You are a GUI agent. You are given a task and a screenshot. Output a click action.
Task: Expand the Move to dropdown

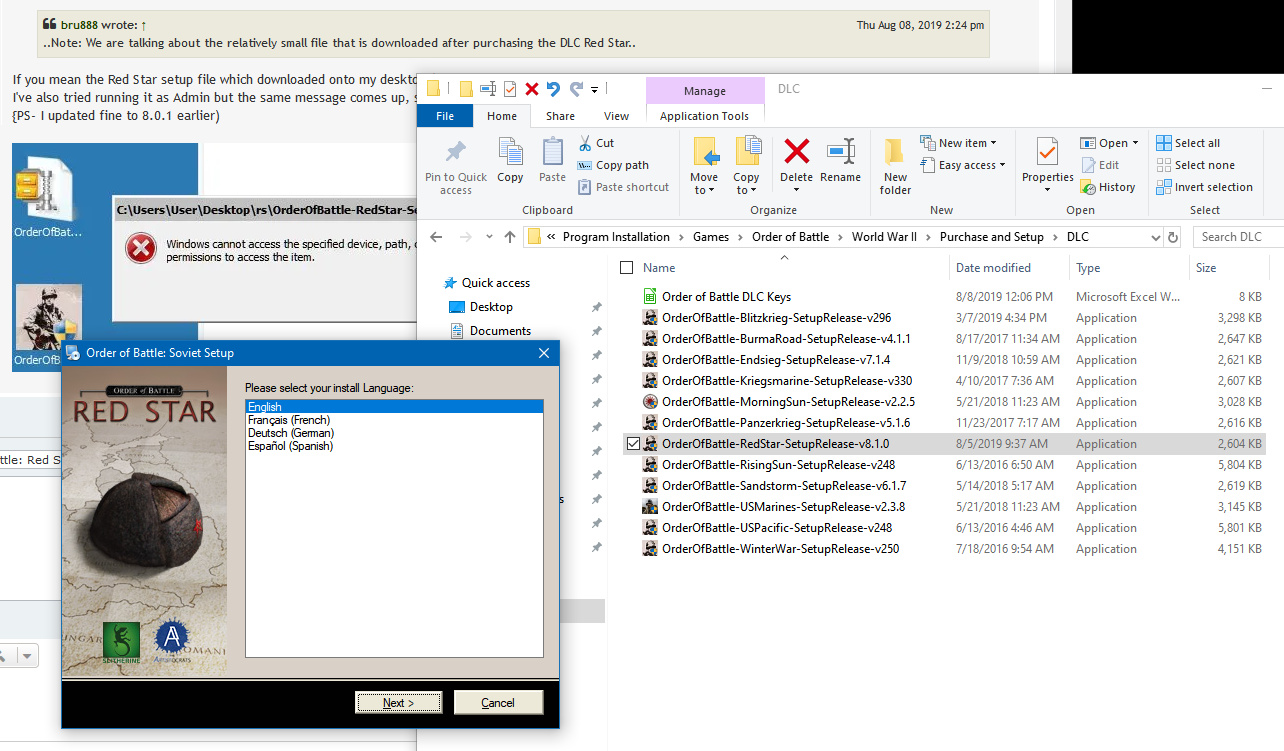pyautogui.click(x=704, y=190)
